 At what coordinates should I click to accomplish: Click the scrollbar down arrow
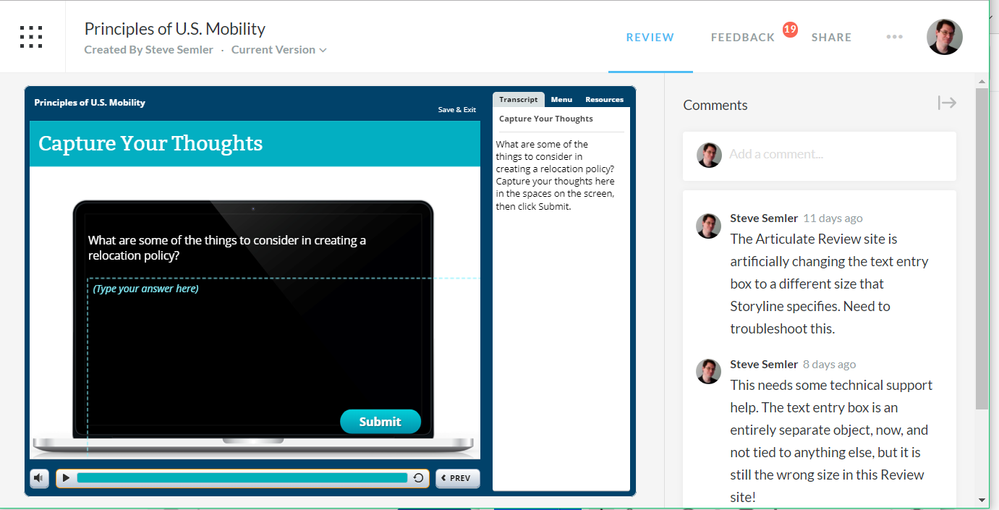pos(982,500)
